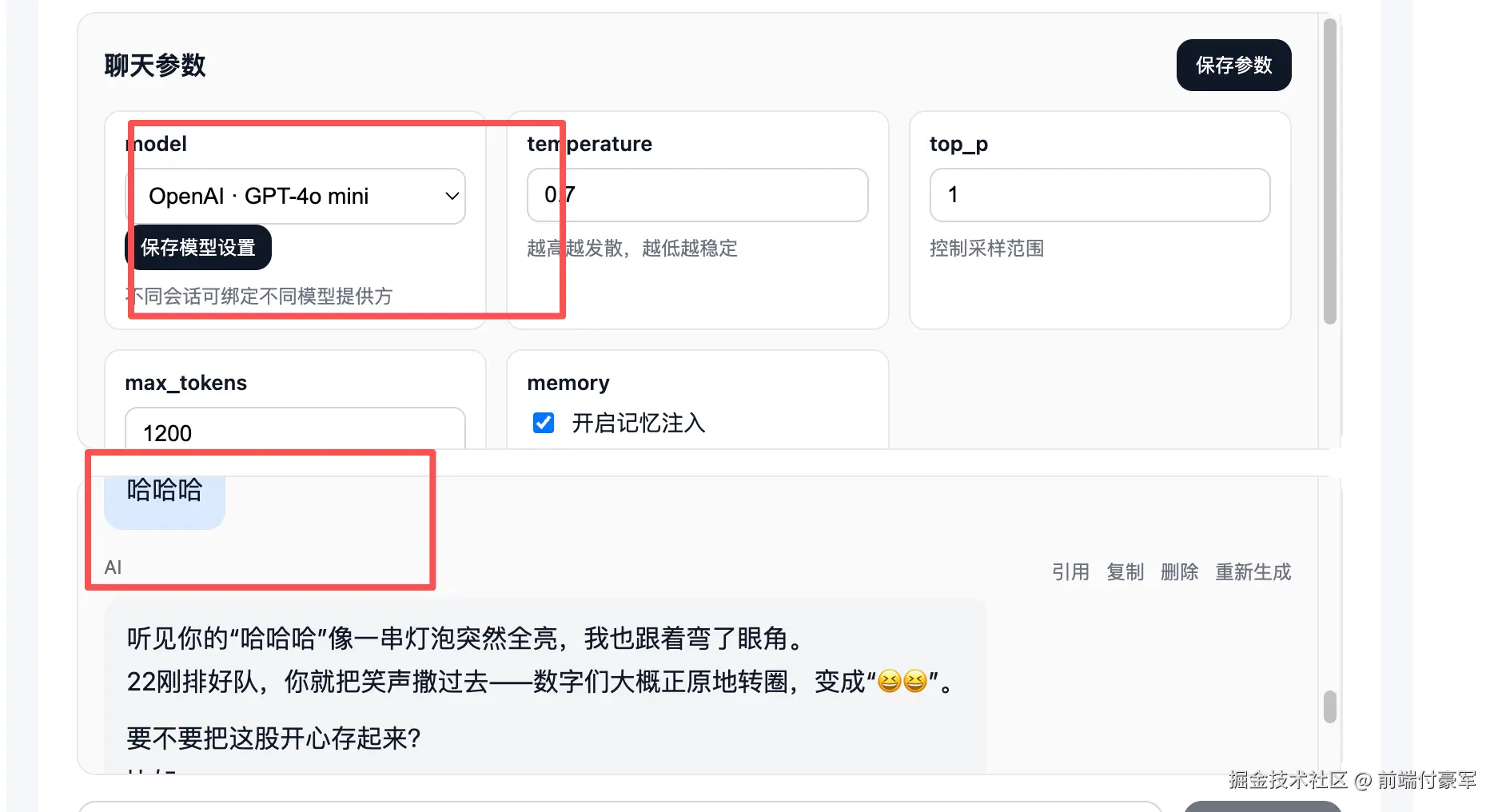This screenshot has width=1498, height=812.
Task: Open the model dropdown showing GPT-4o mini
Action: coord(296,196)
